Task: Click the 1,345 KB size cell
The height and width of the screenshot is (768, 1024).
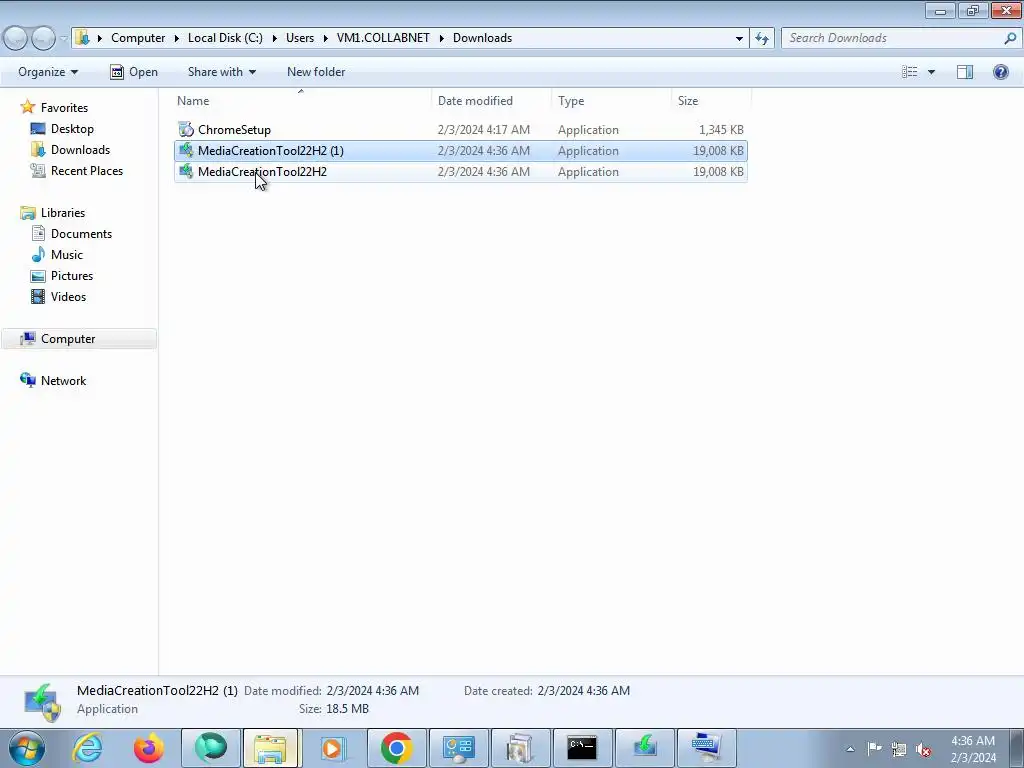Action: [x=721, y=129]
